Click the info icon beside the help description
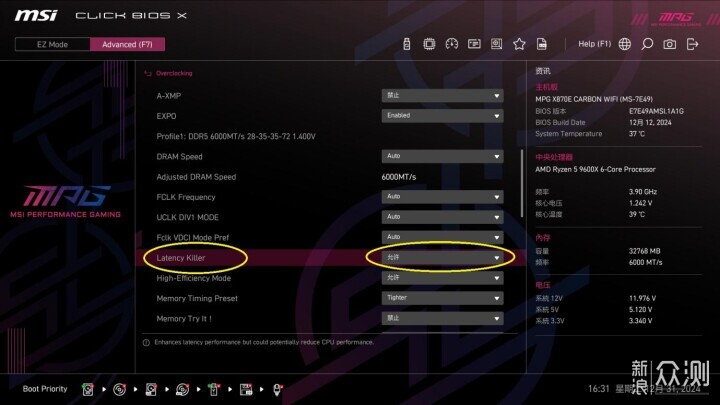The height and width of the screenshot is (405, 720). (146, 343)
